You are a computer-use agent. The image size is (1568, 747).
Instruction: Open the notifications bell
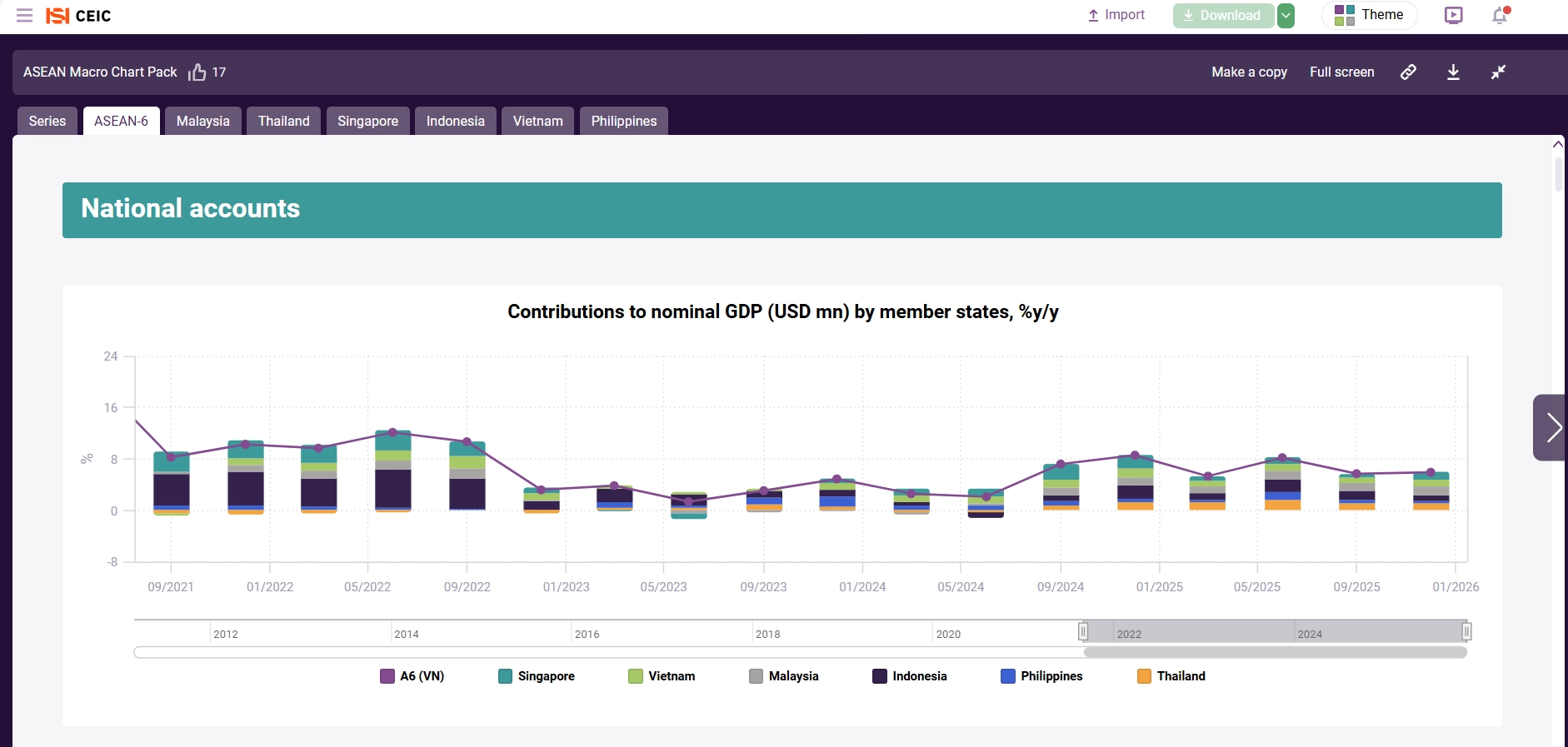[1500, 16]
